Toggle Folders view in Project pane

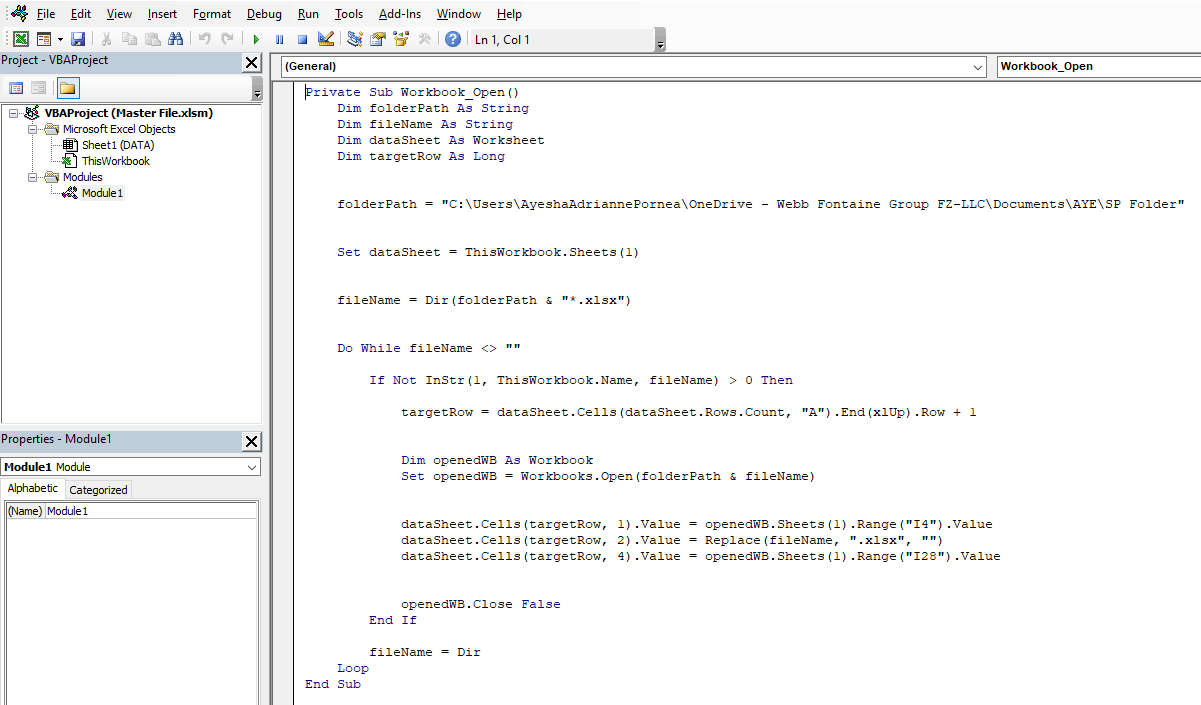67,88
